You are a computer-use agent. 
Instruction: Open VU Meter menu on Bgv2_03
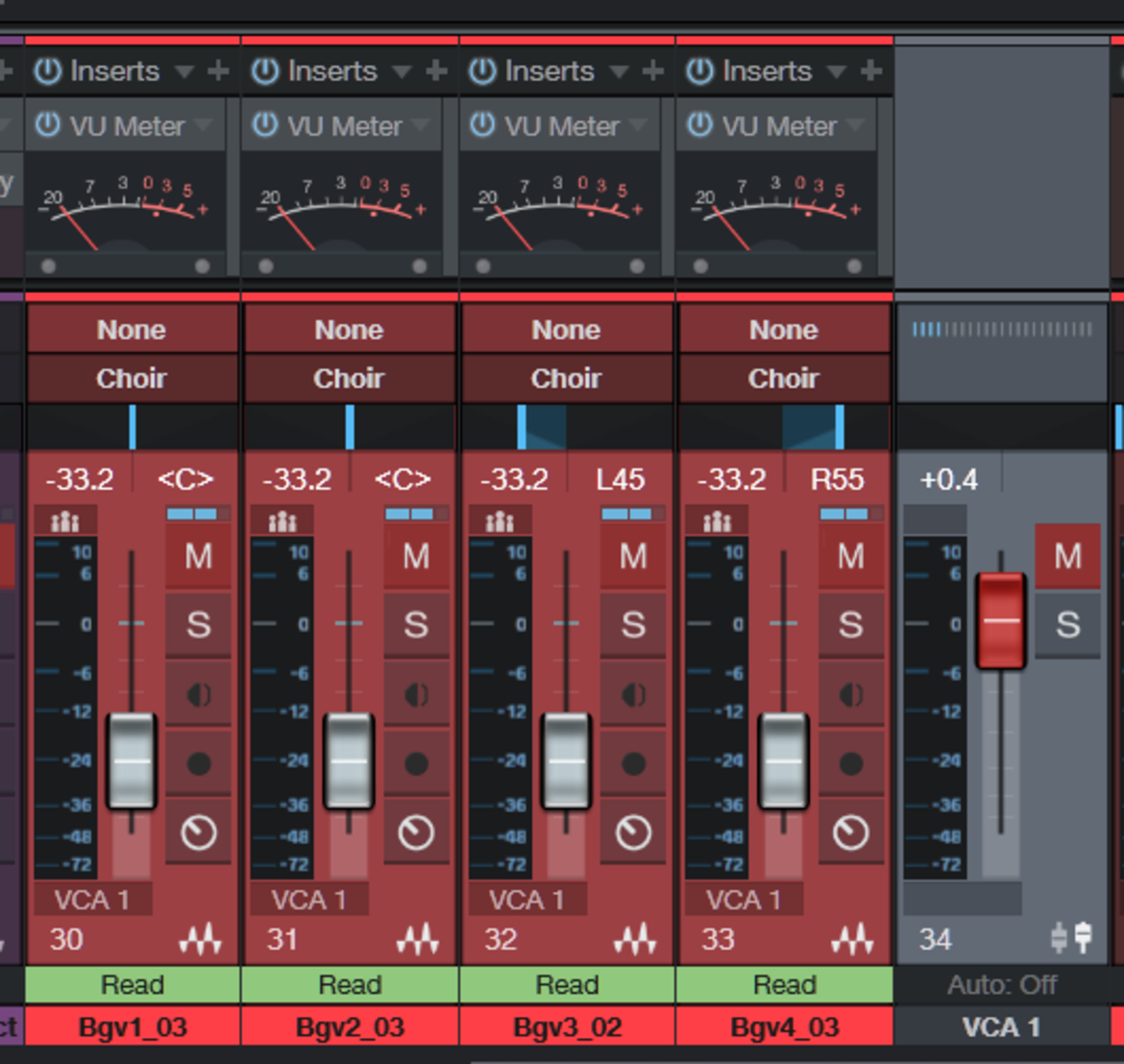423,126
